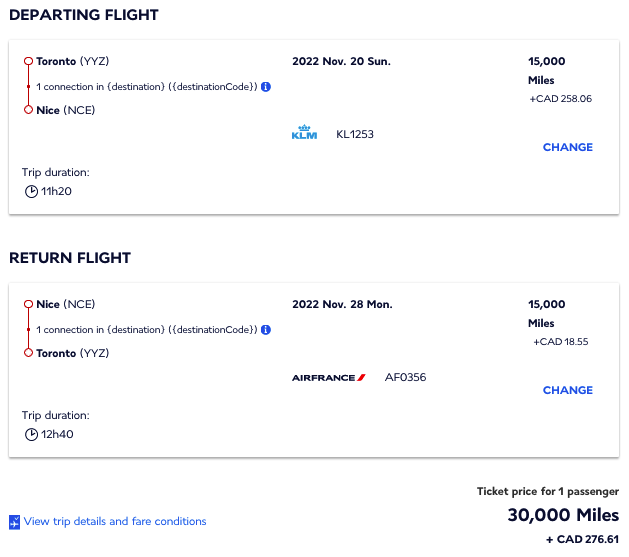Click airplane icon beside trip details link
629x557 pixels.
coord(14,522)
